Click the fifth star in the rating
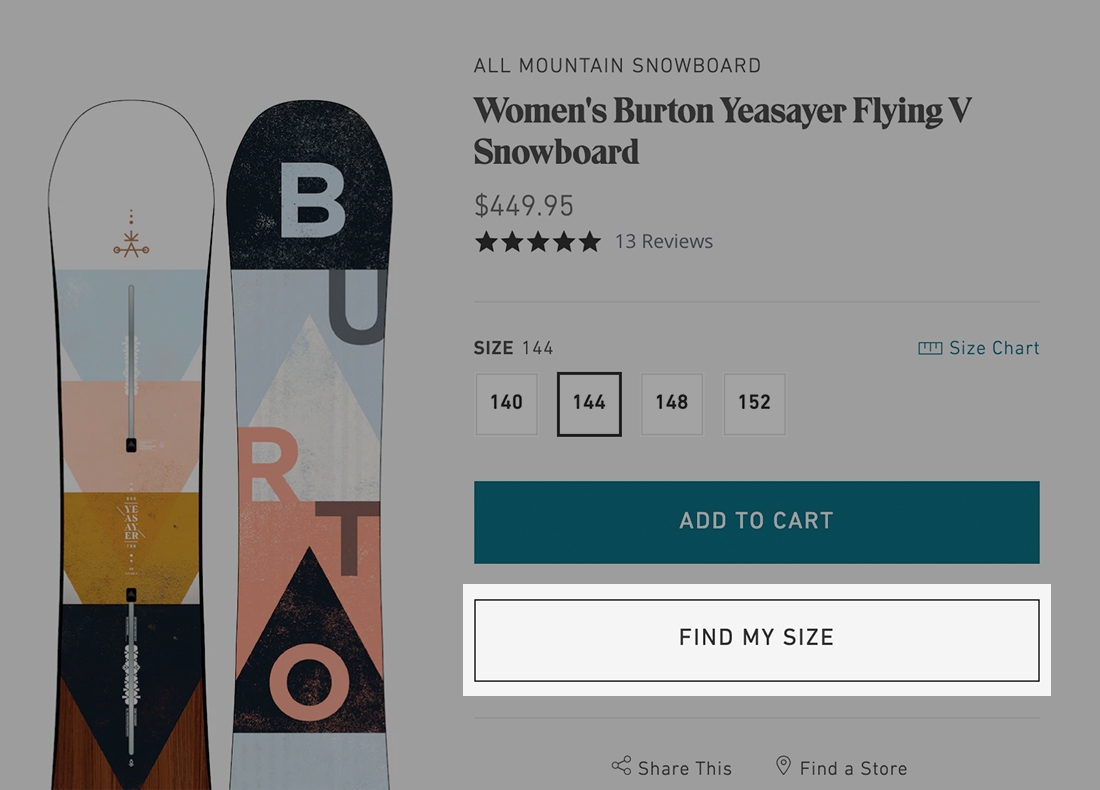 tap(590, 242)
